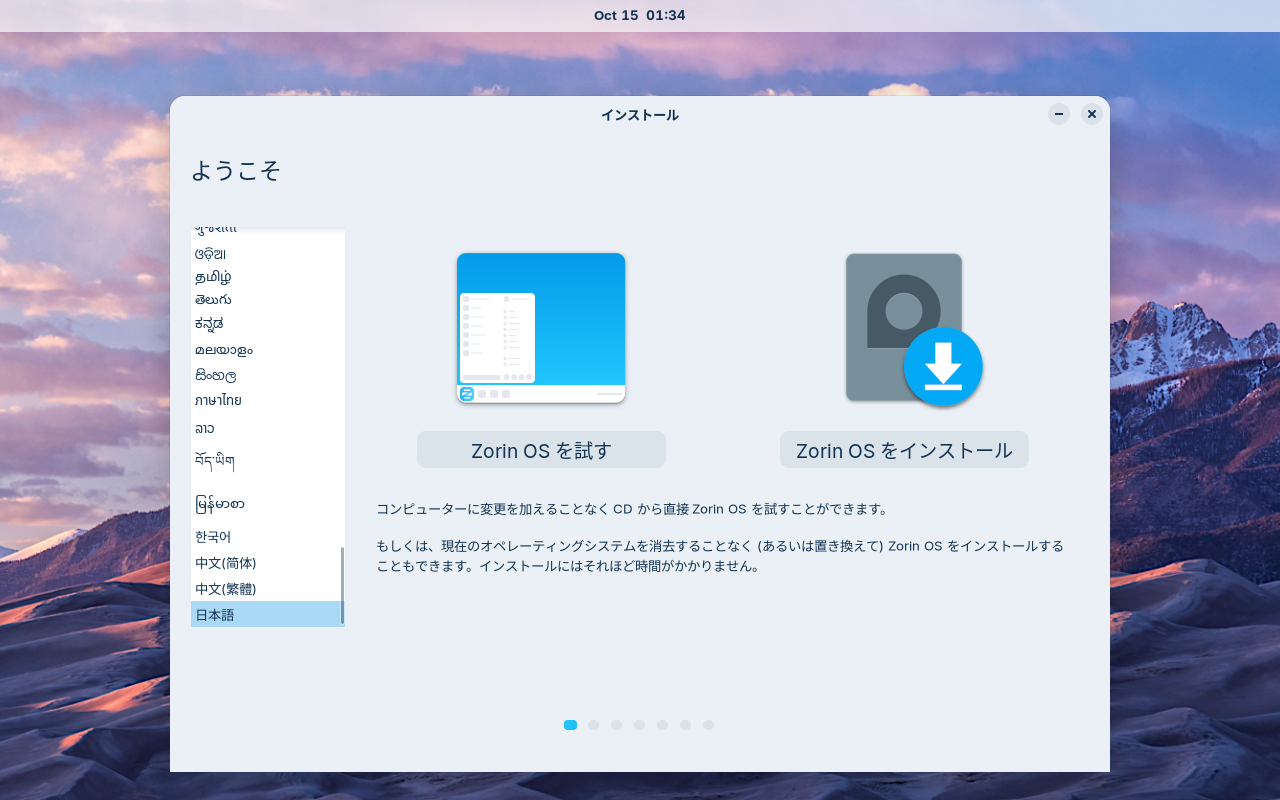
Task: Close the インストール window
Action: (1092, 114)
